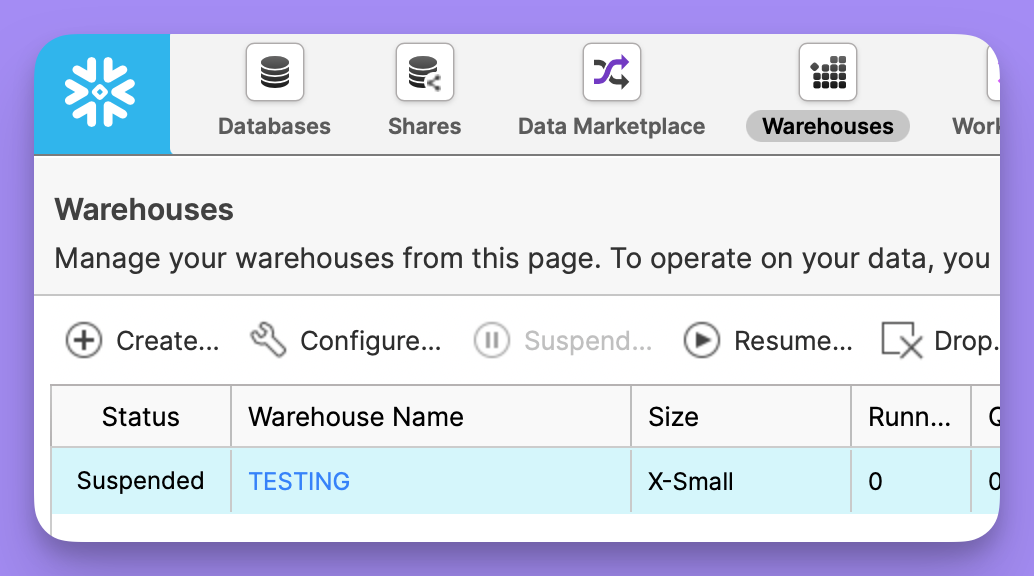Select the Suspended status cell
Viewport: 1034px width, 576px height.
tap(140, 481)
